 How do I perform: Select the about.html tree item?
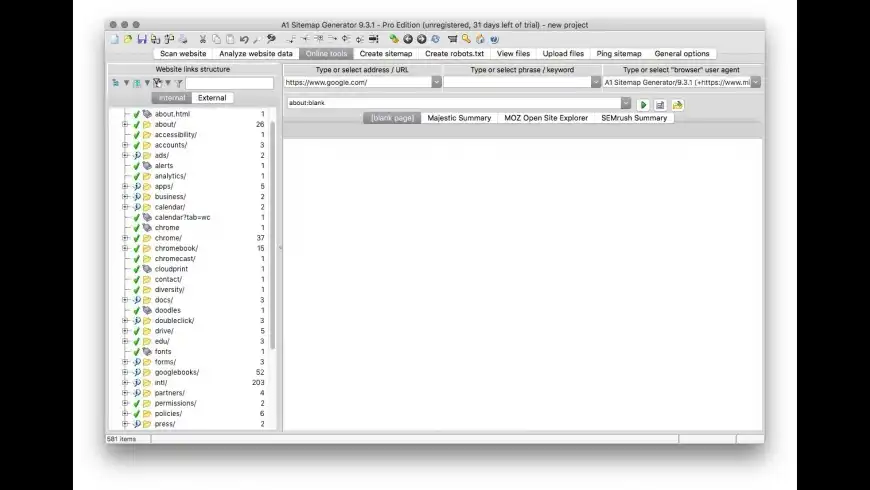[172, 114]
